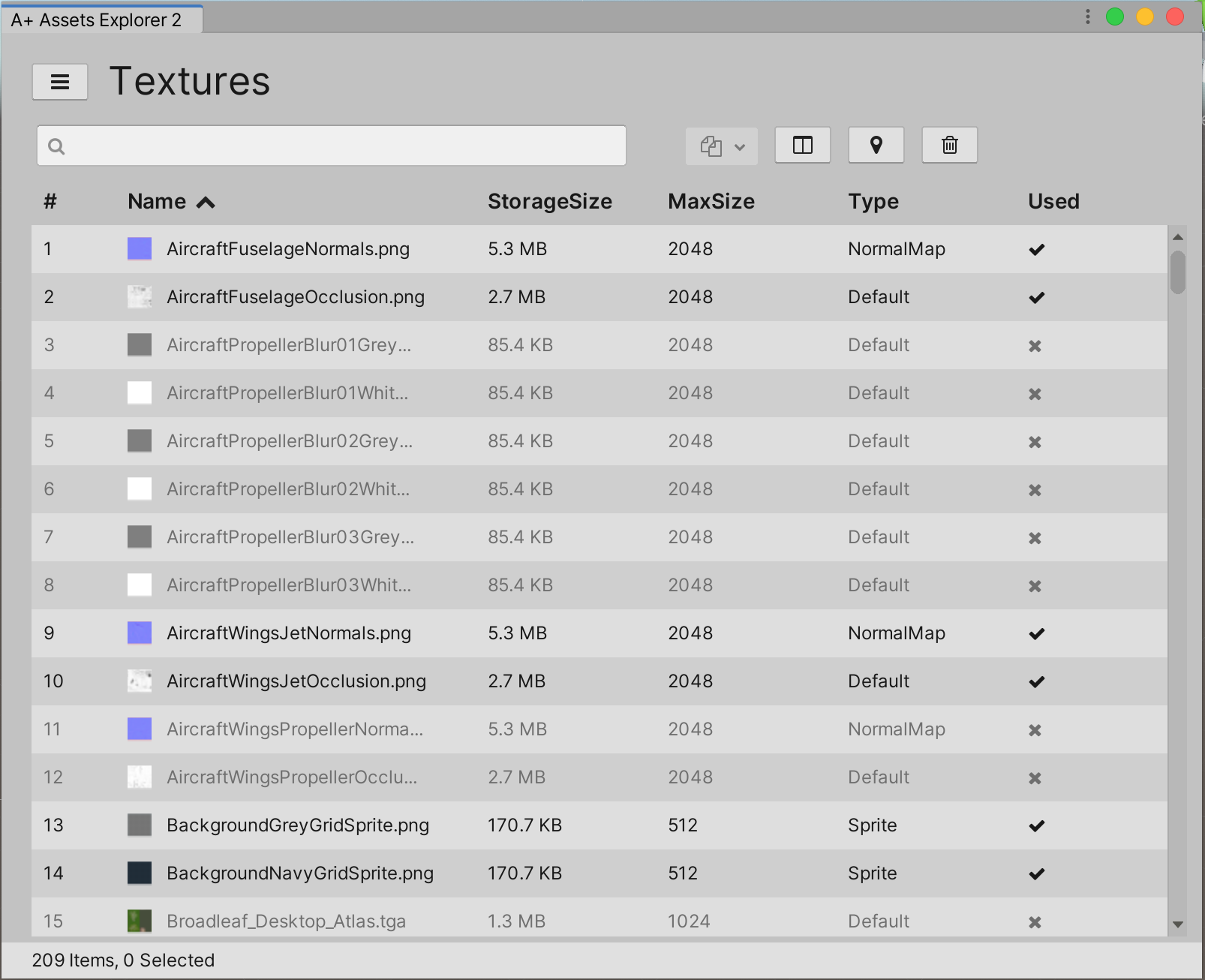Viewport: 1205px width, 980px height.
Task: Sort by the Type column header
Action: point(873,201)
